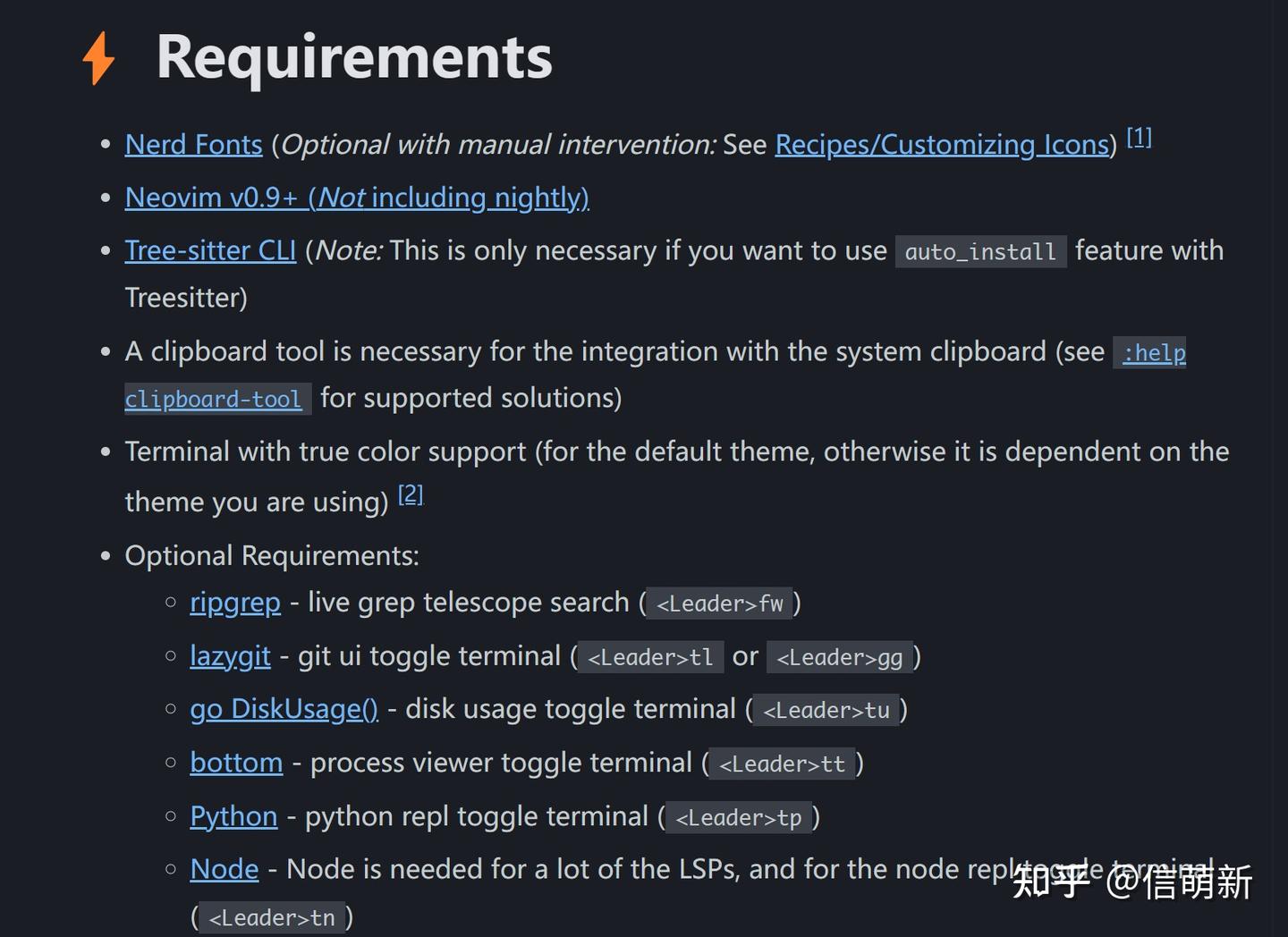Click the orange lightning bolt icon beside Requirements
The width and height of the screenshot is (1288, 937).
[x=97, y=58]
